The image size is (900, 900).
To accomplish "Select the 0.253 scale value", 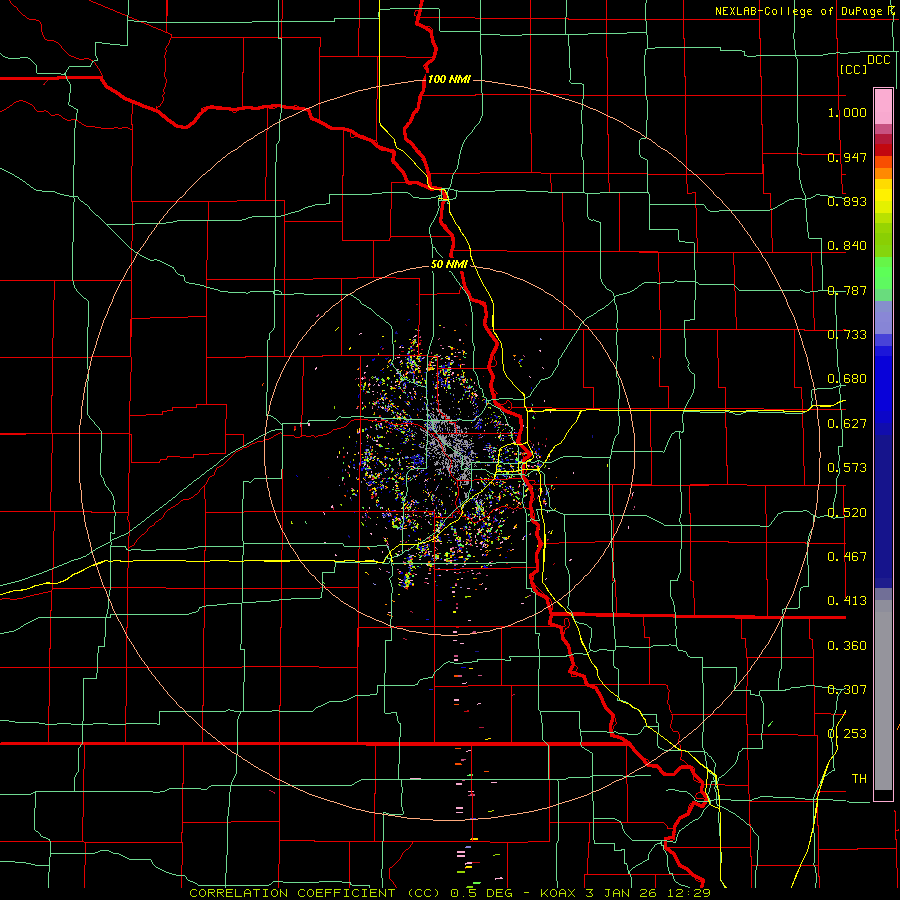I will click(847, 734).
